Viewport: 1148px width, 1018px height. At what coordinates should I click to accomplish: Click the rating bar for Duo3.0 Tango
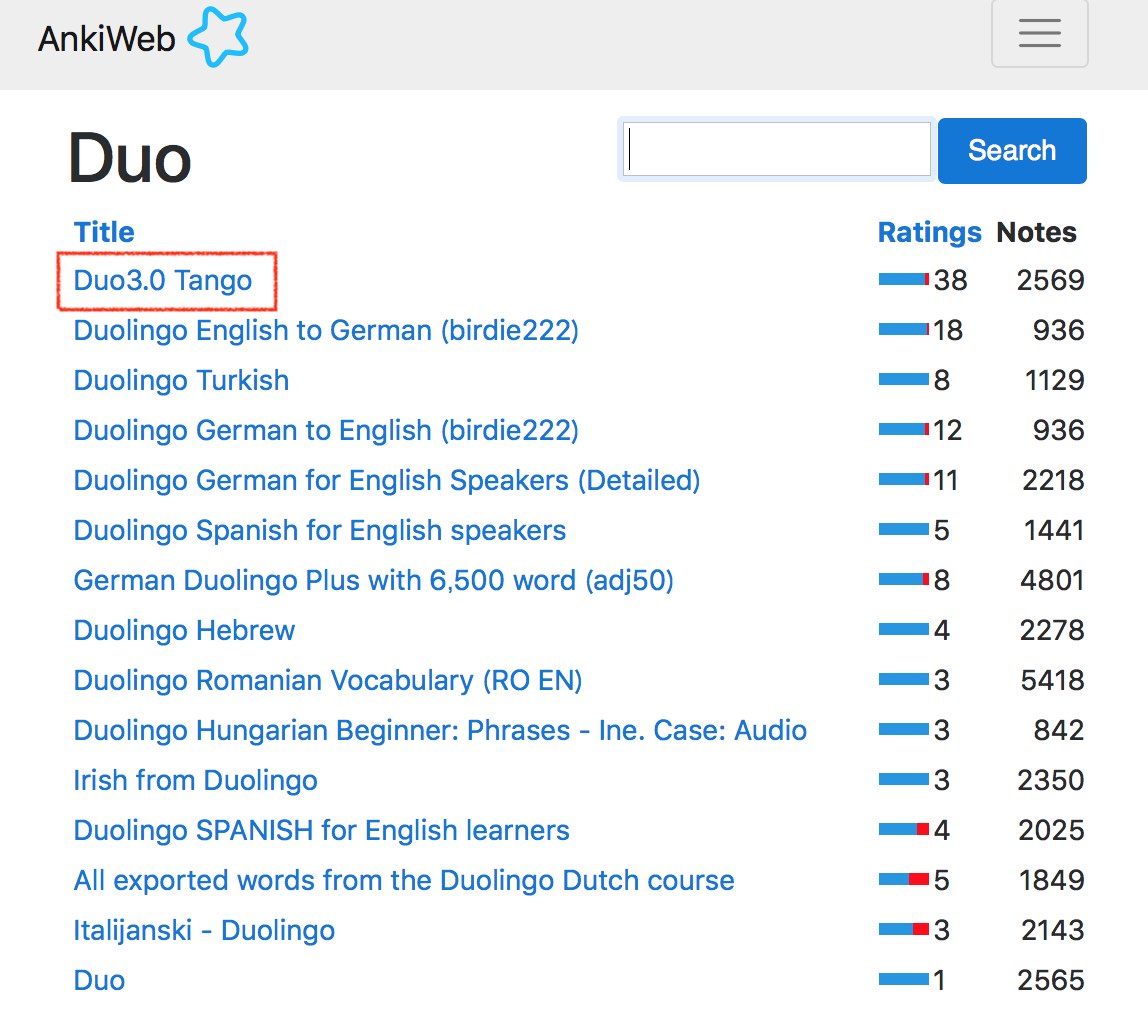903,279
